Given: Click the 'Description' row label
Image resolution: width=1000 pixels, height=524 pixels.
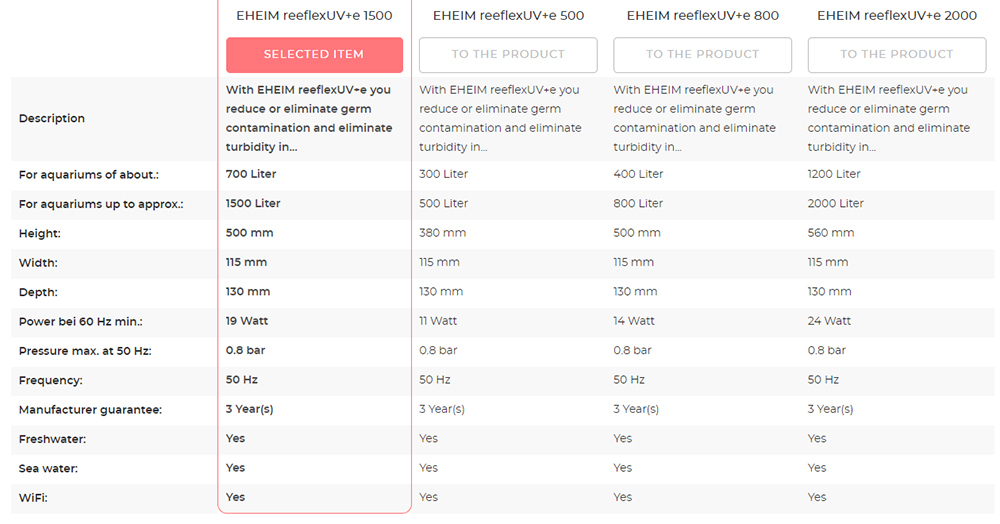Looking at the screenshot, I should coord(52,119).
